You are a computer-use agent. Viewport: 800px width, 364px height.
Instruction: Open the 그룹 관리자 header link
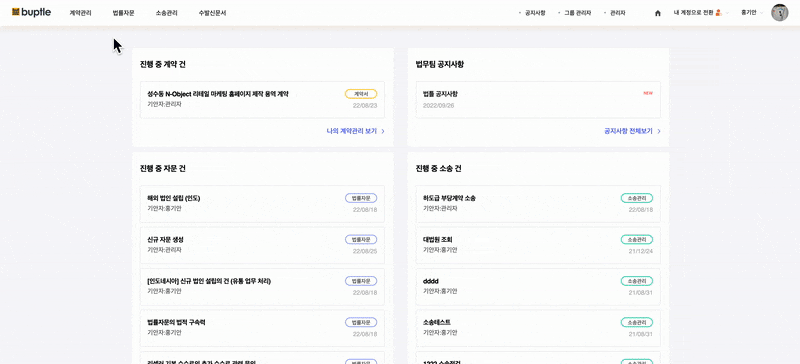(577, 13)
